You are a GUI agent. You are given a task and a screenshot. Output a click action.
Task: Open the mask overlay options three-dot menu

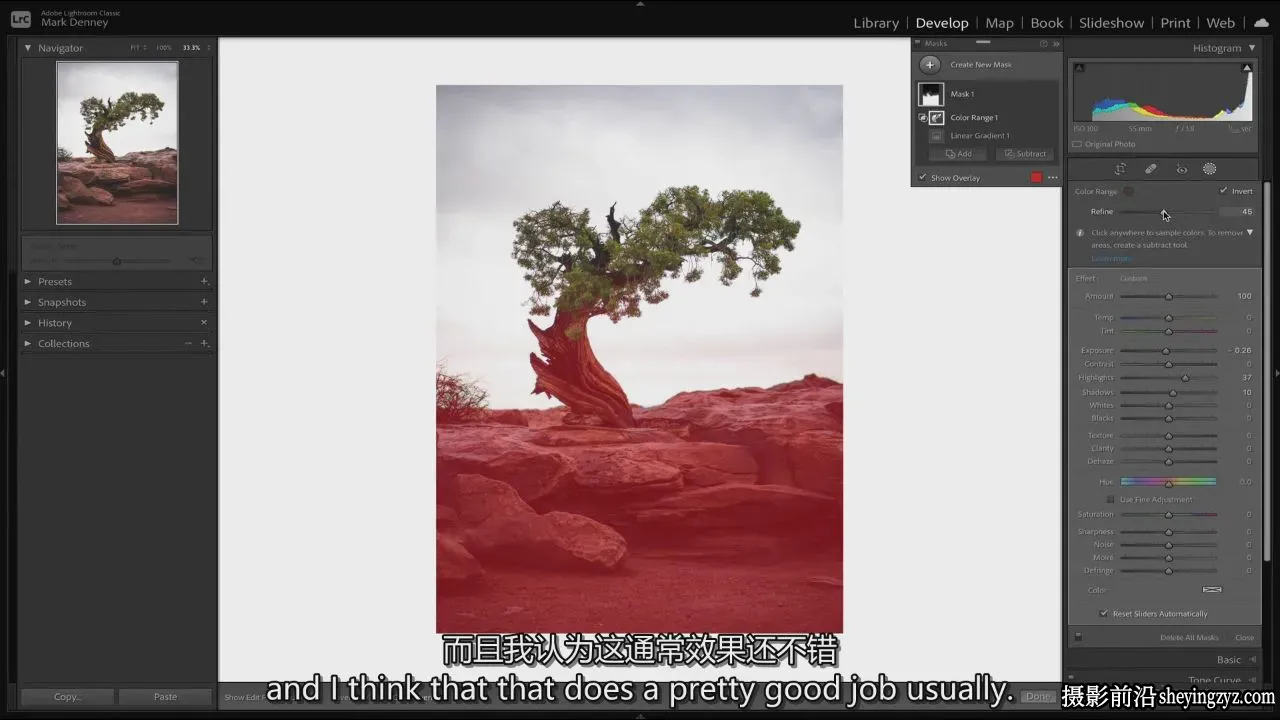[1052, 178]
